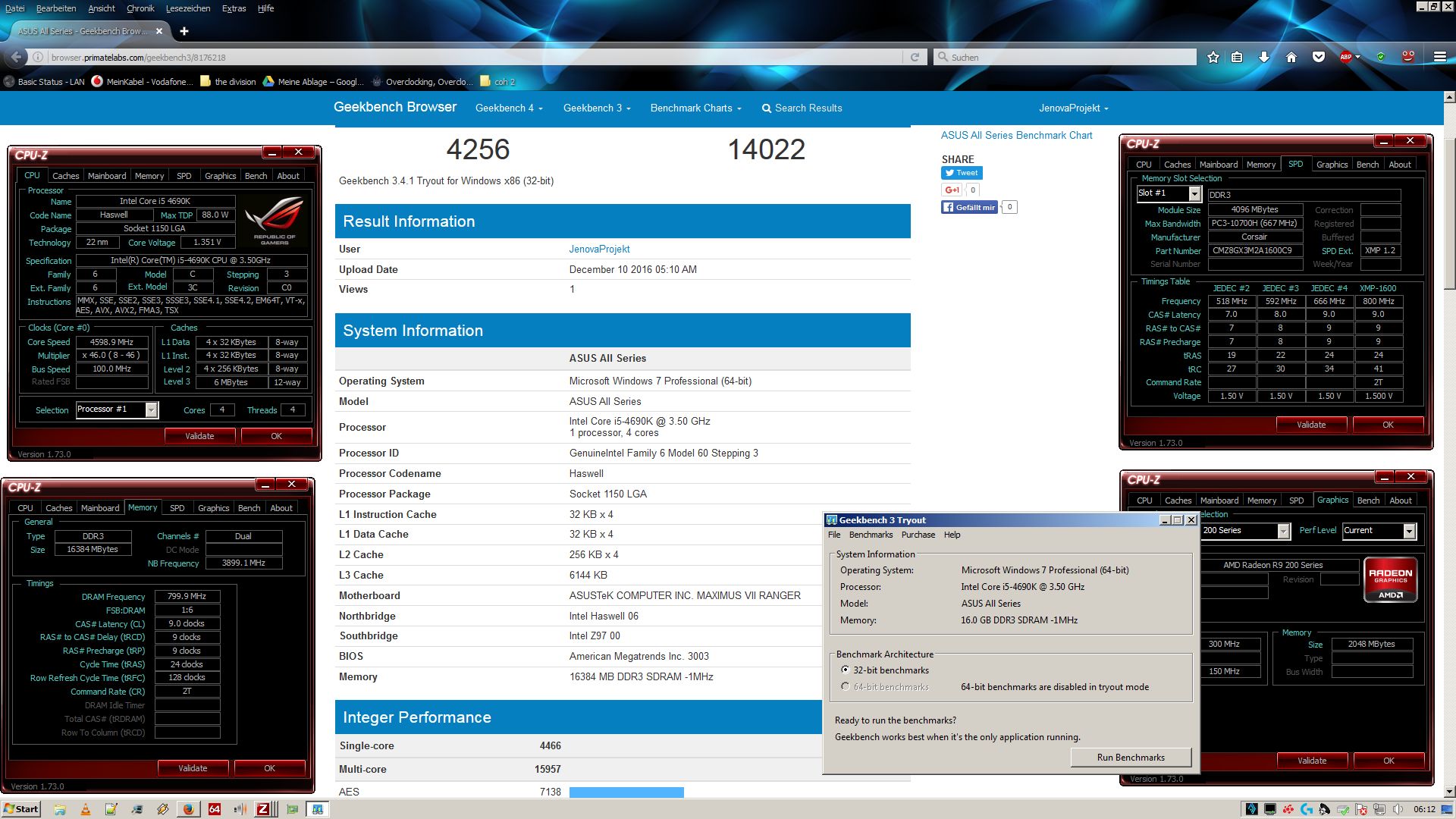Click the Google +1 share button

[x=952, y=190]
